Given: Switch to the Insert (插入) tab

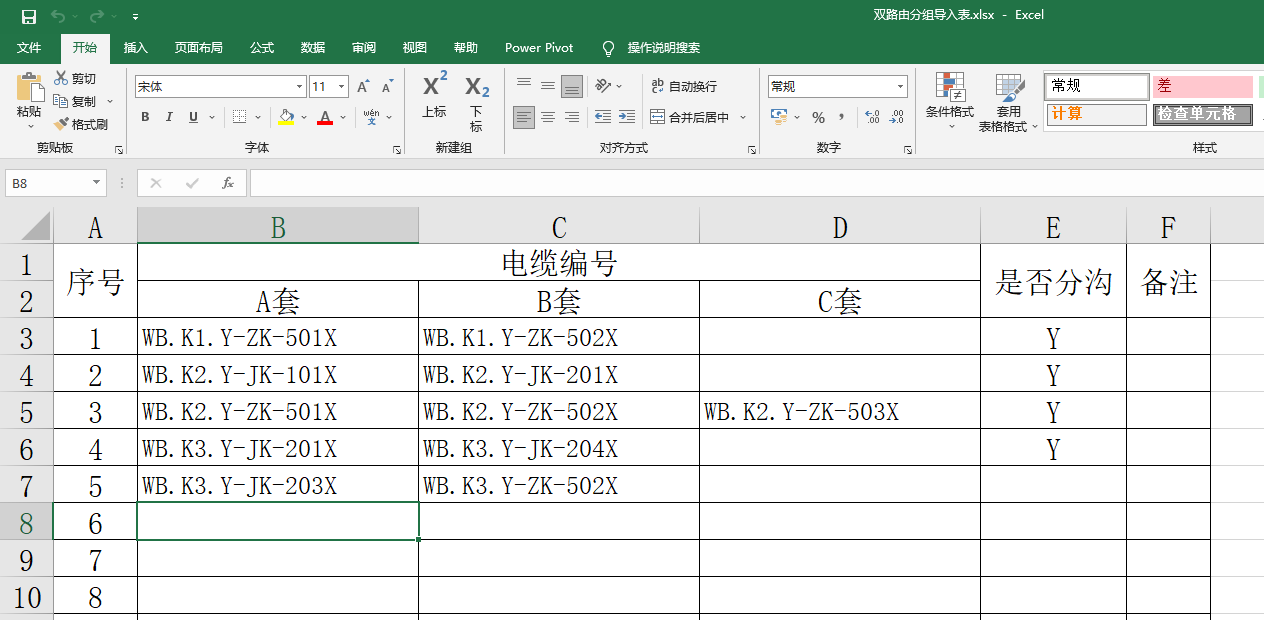Looking at the screenshot, I should click(x=135, y=48).
